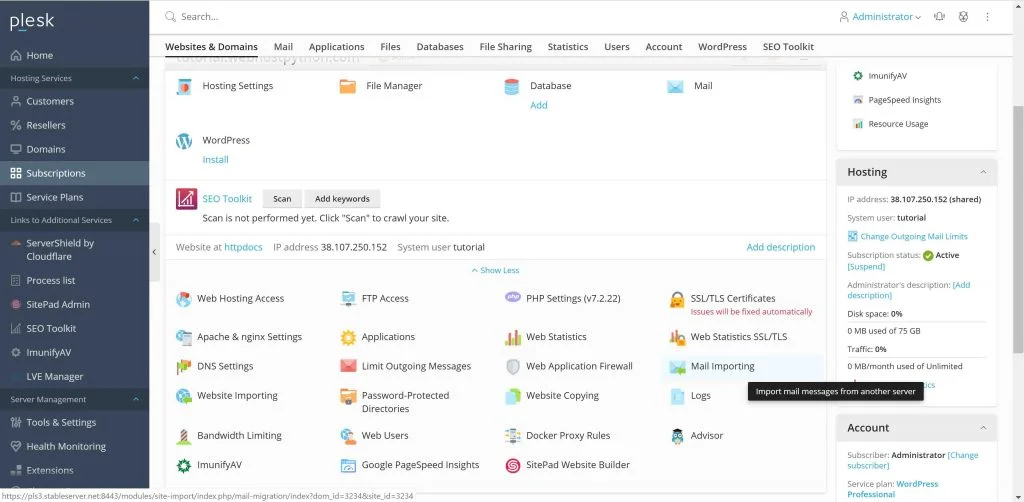Open the Web Application Firewall shield icon
This screenshot has height=502, width=1024.
click(513, 367)
